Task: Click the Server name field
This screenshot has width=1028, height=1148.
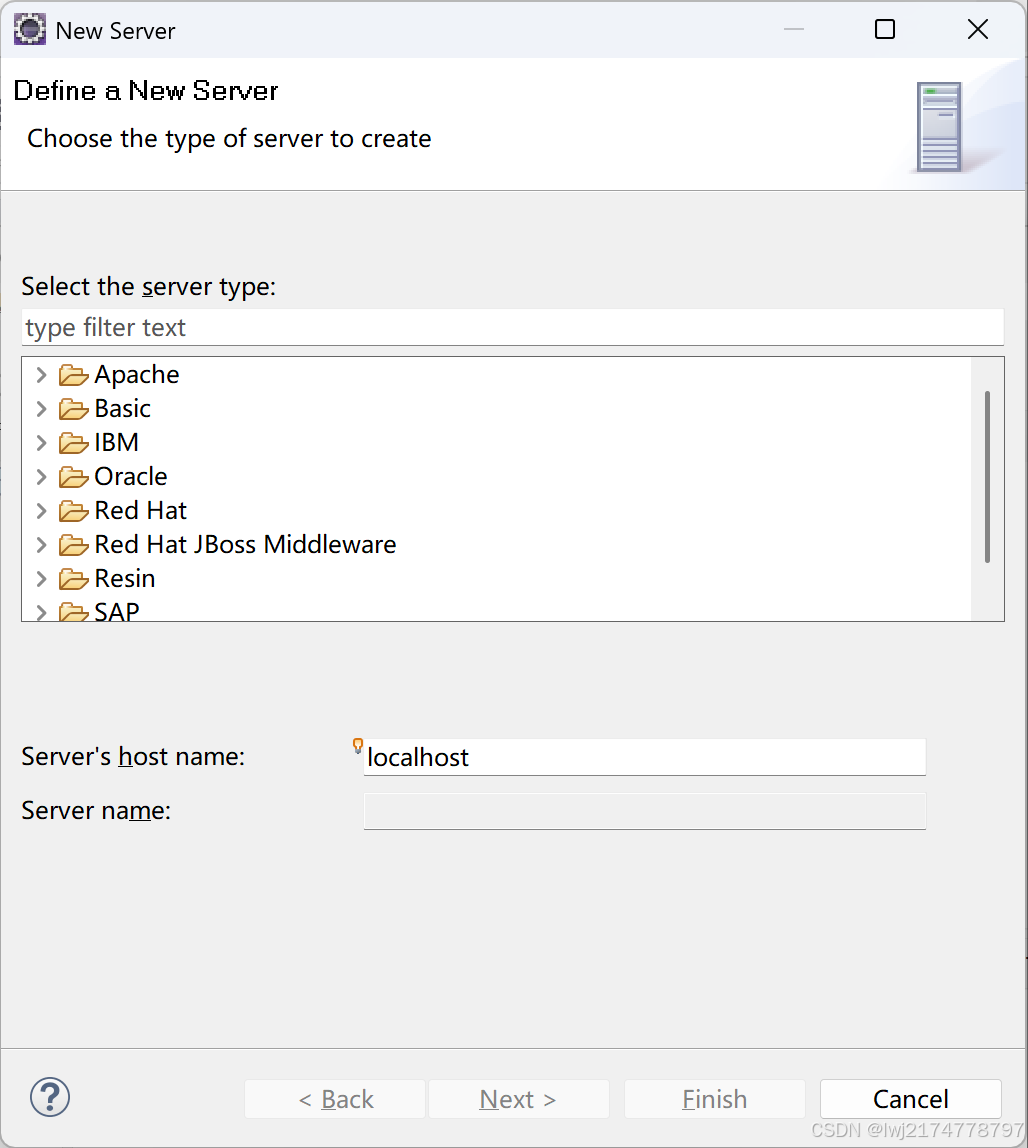Action: (644, 811)
